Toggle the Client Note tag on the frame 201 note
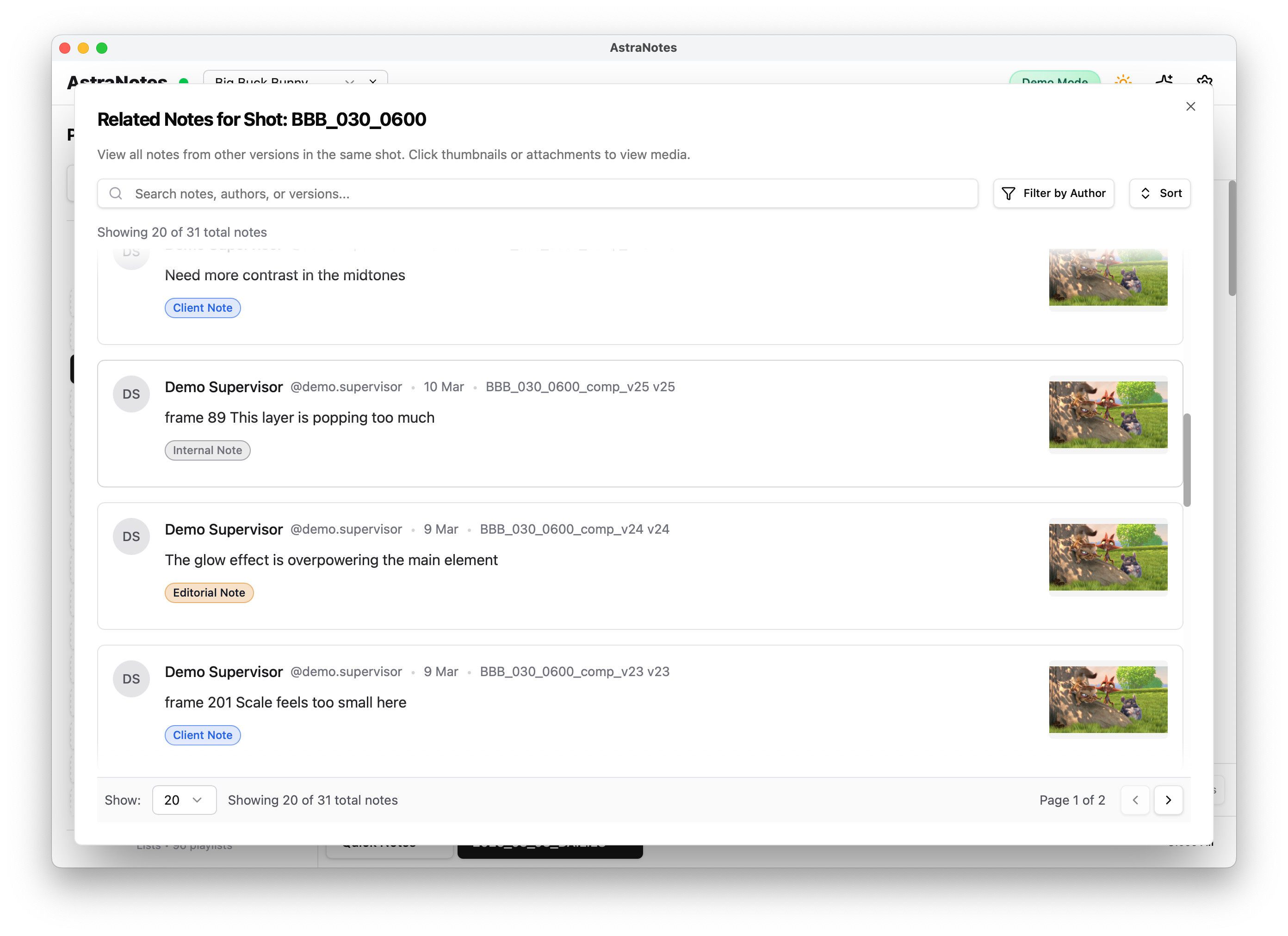1288x936 pixels. tap(202, 735)
